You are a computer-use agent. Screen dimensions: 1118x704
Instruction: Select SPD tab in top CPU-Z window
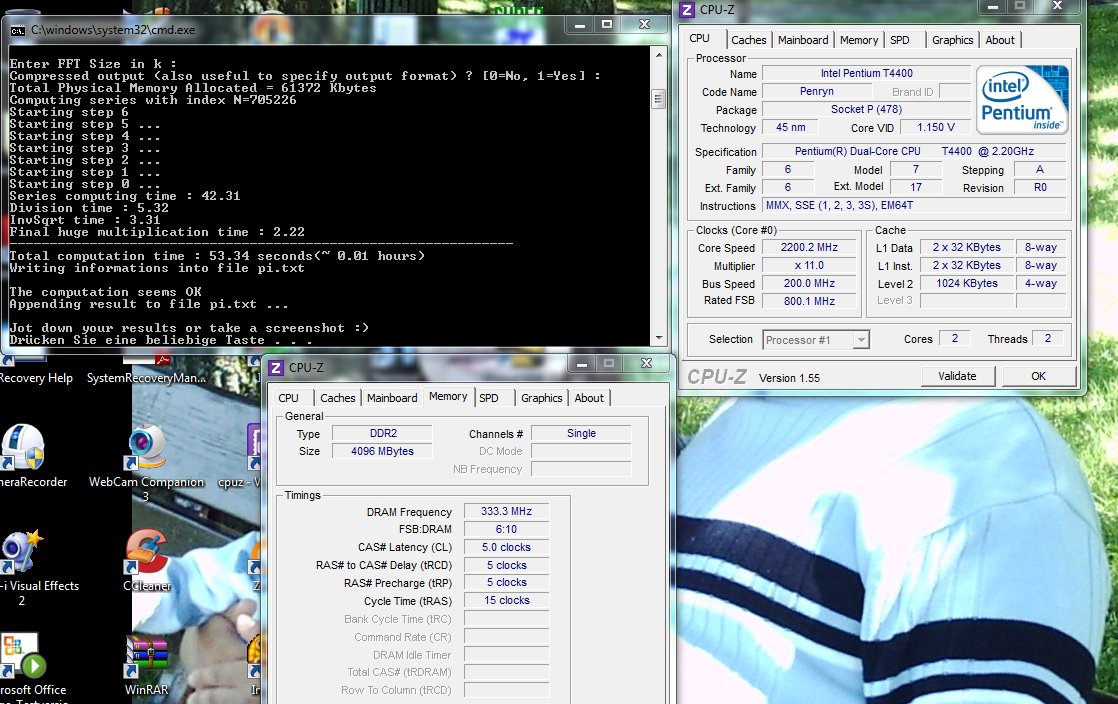[x=900, y=40]
